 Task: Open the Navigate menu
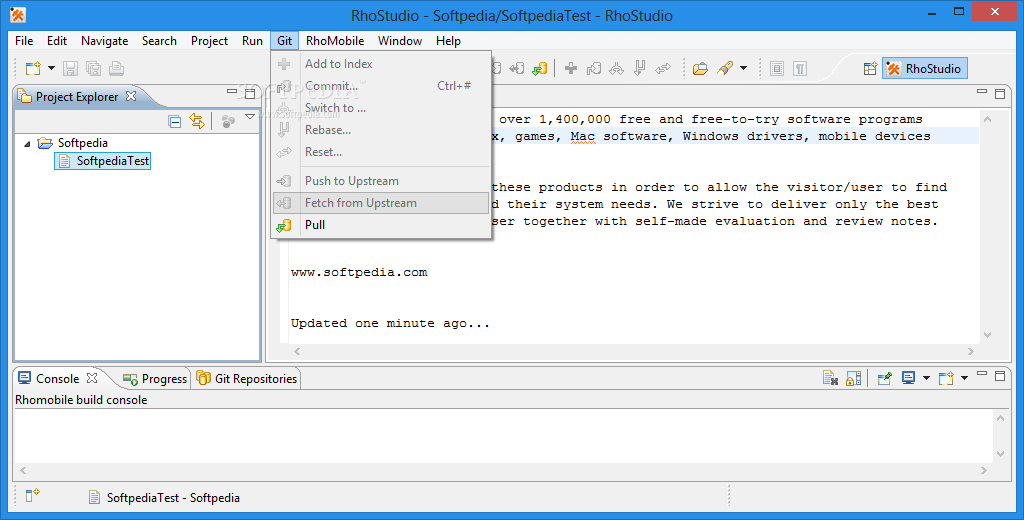pyautogui.click(x=104, y=41)
